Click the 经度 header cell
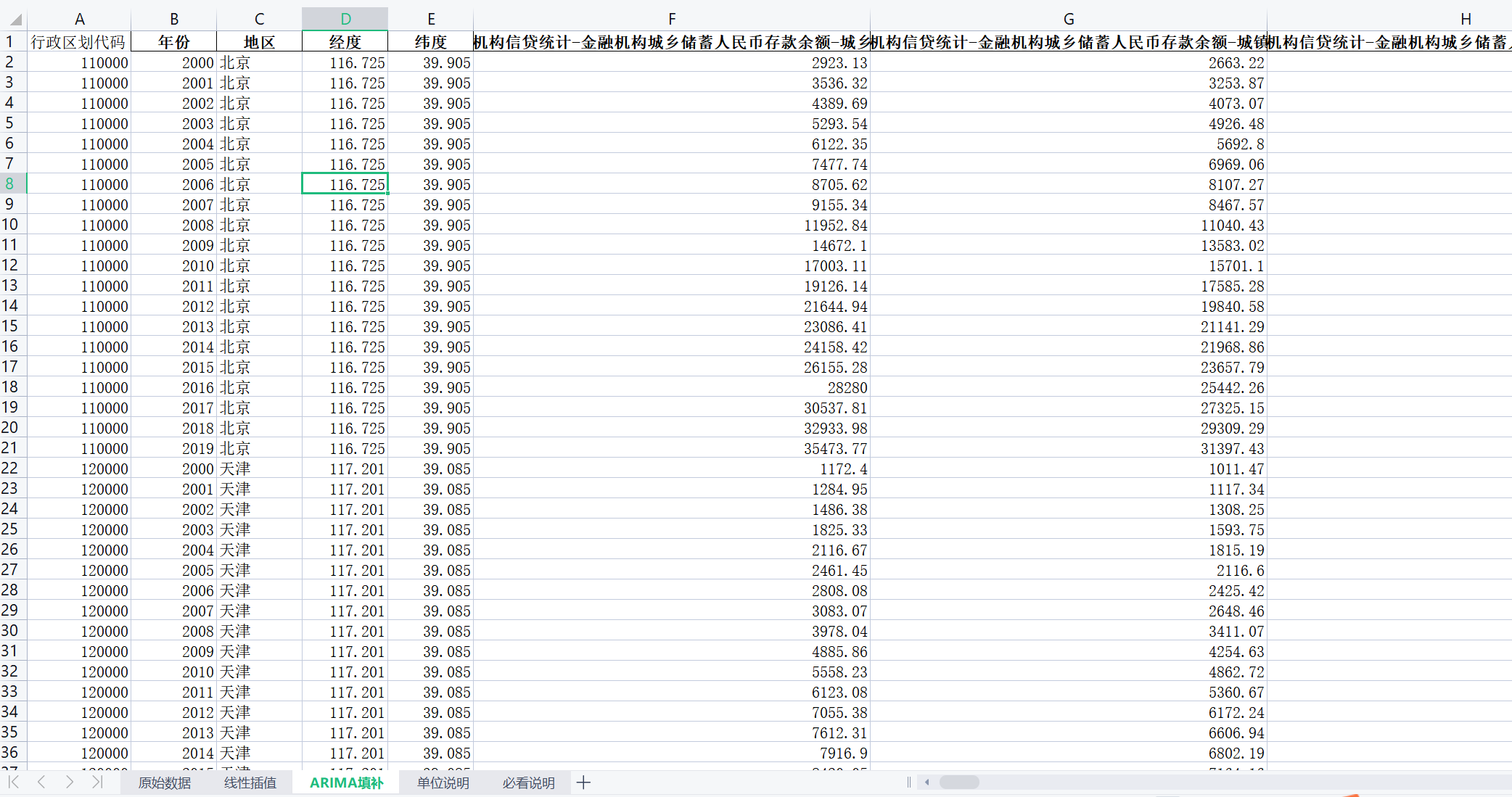 345,42
